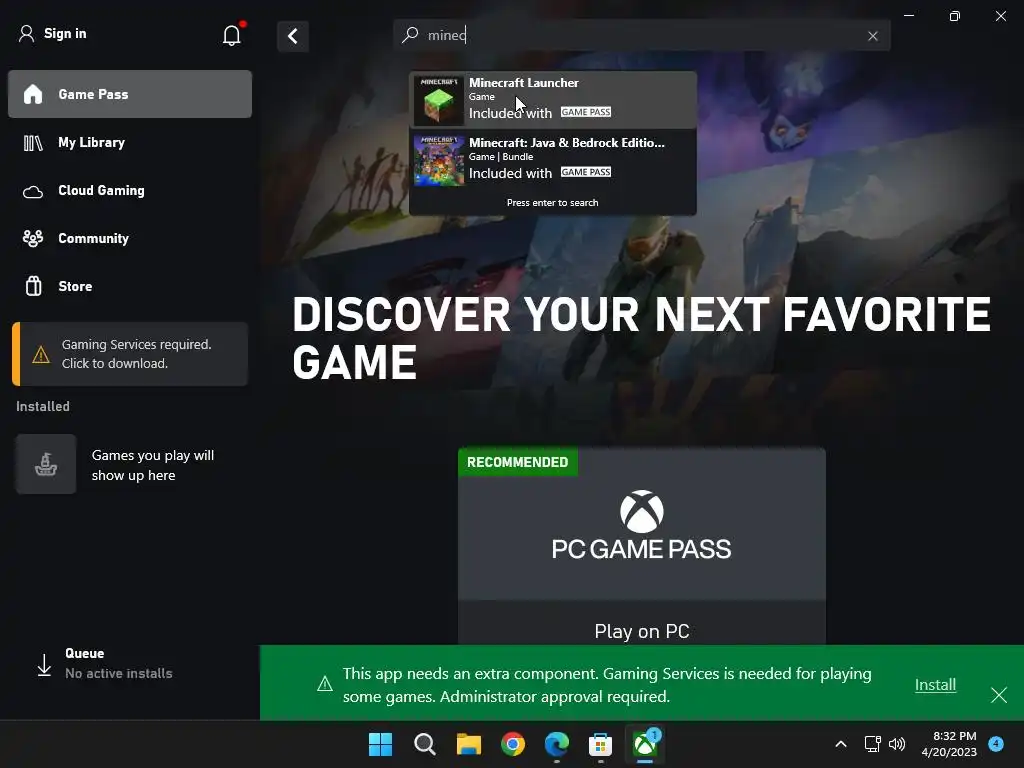The width and height of the screenshot is (1024, 768).
Task: Open the recommended PC Game Pass card
Action: tap(642, 547)
